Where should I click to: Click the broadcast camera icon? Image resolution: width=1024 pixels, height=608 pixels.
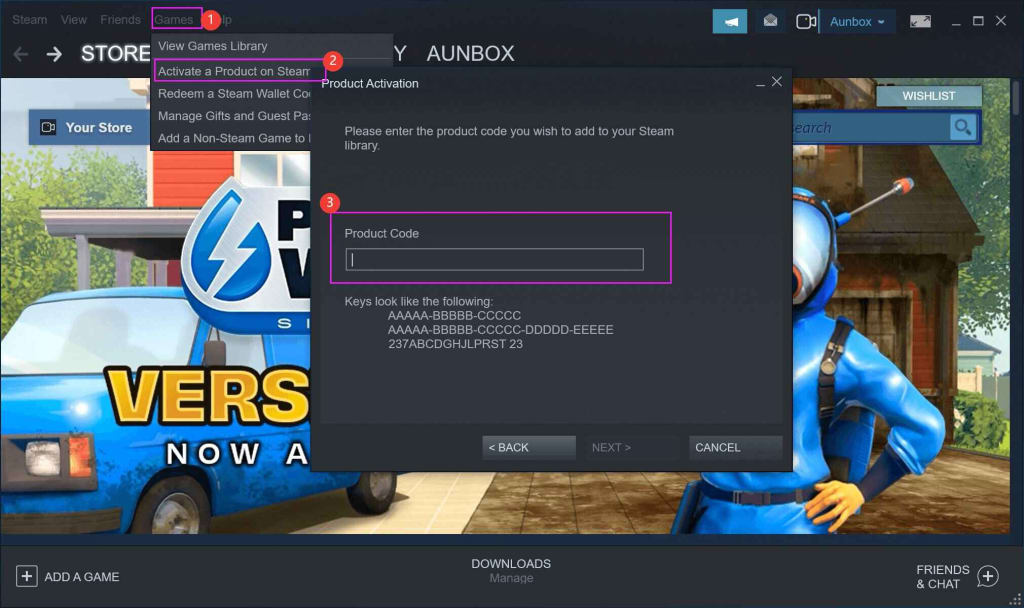click(x=806, y=22)
